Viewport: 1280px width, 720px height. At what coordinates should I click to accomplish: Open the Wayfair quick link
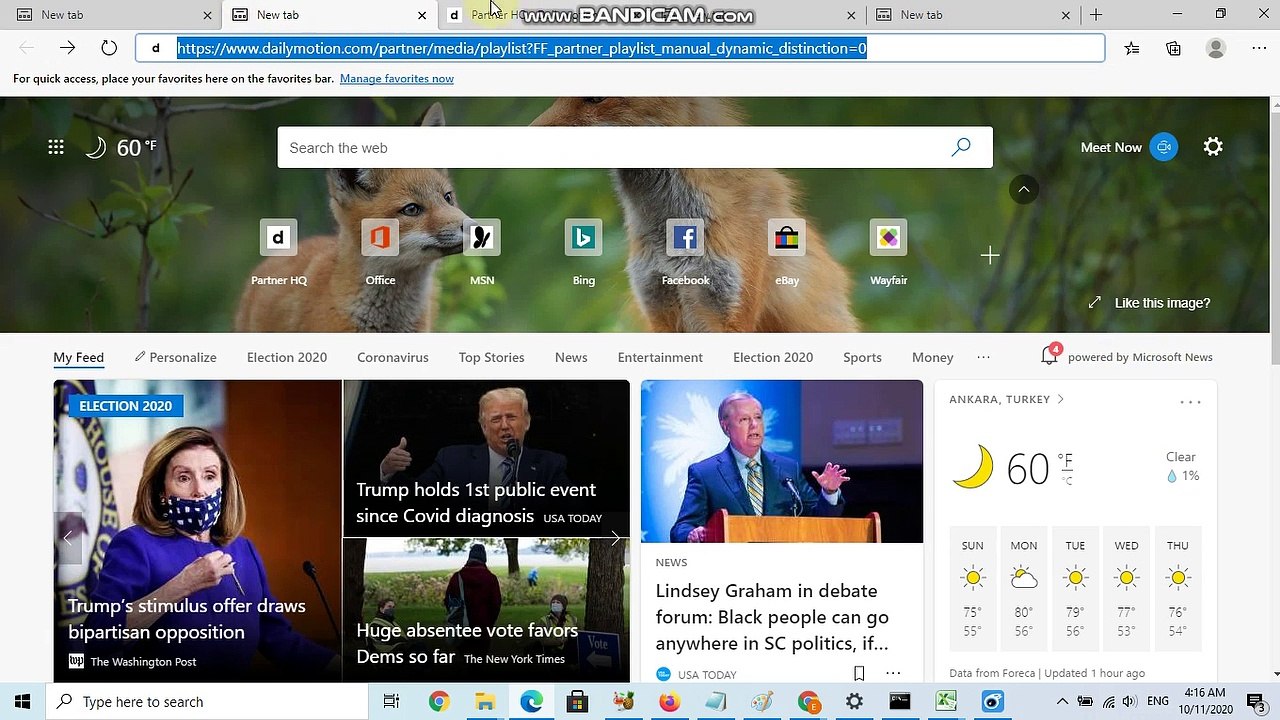[x=888, y=253]
